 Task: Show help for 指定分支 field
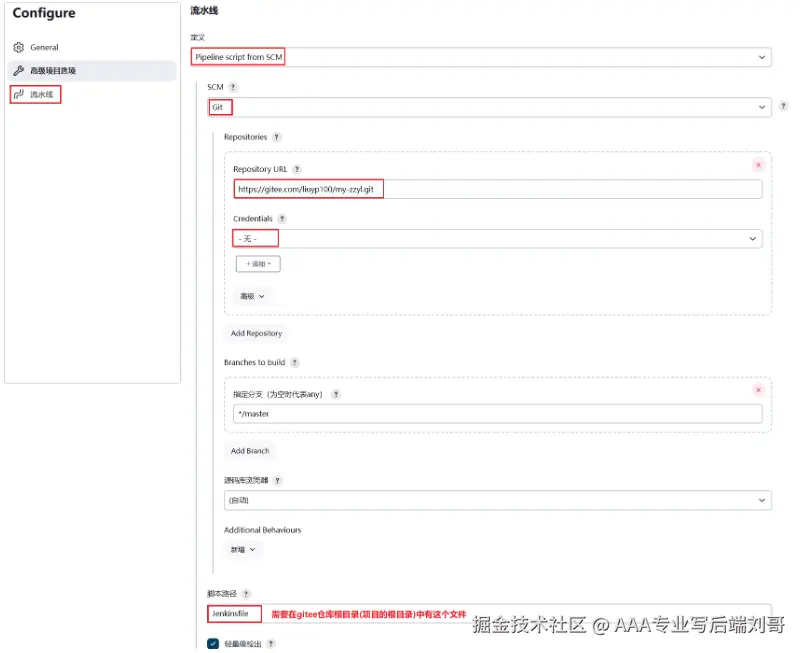pos(336,394)
